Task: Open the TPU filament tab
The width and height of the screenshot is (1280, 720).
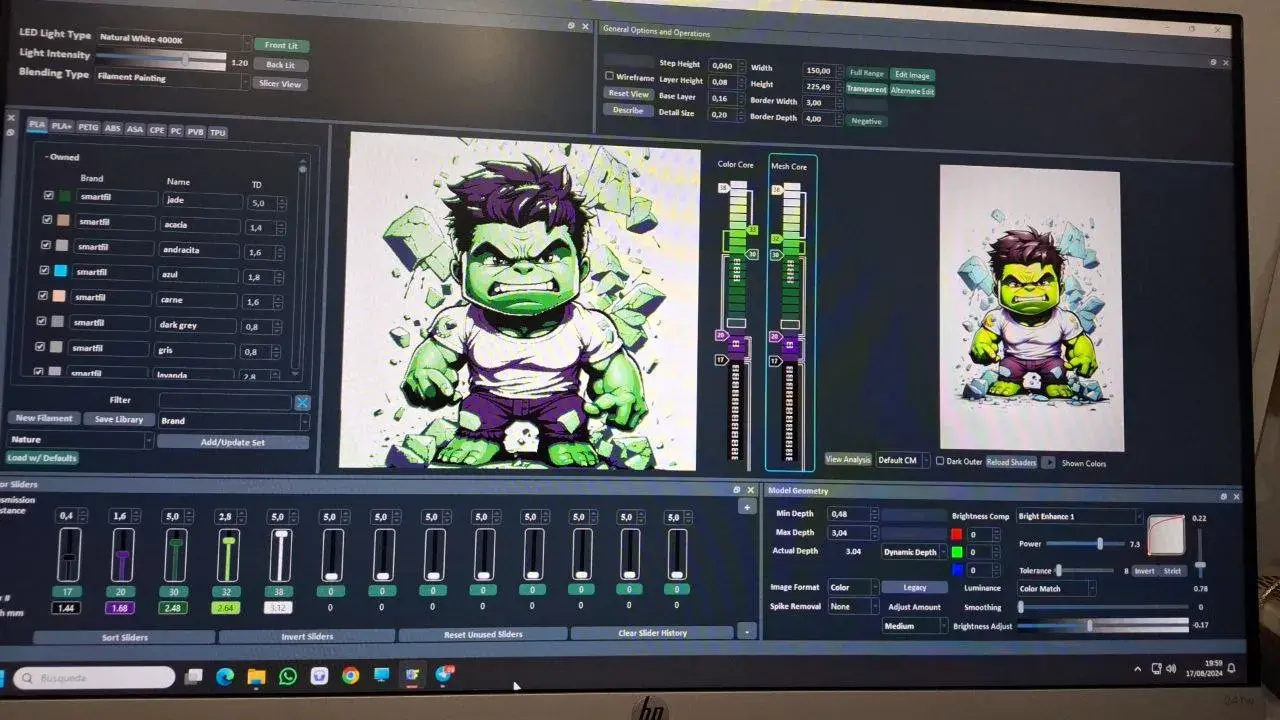Action: coord(217,132)
